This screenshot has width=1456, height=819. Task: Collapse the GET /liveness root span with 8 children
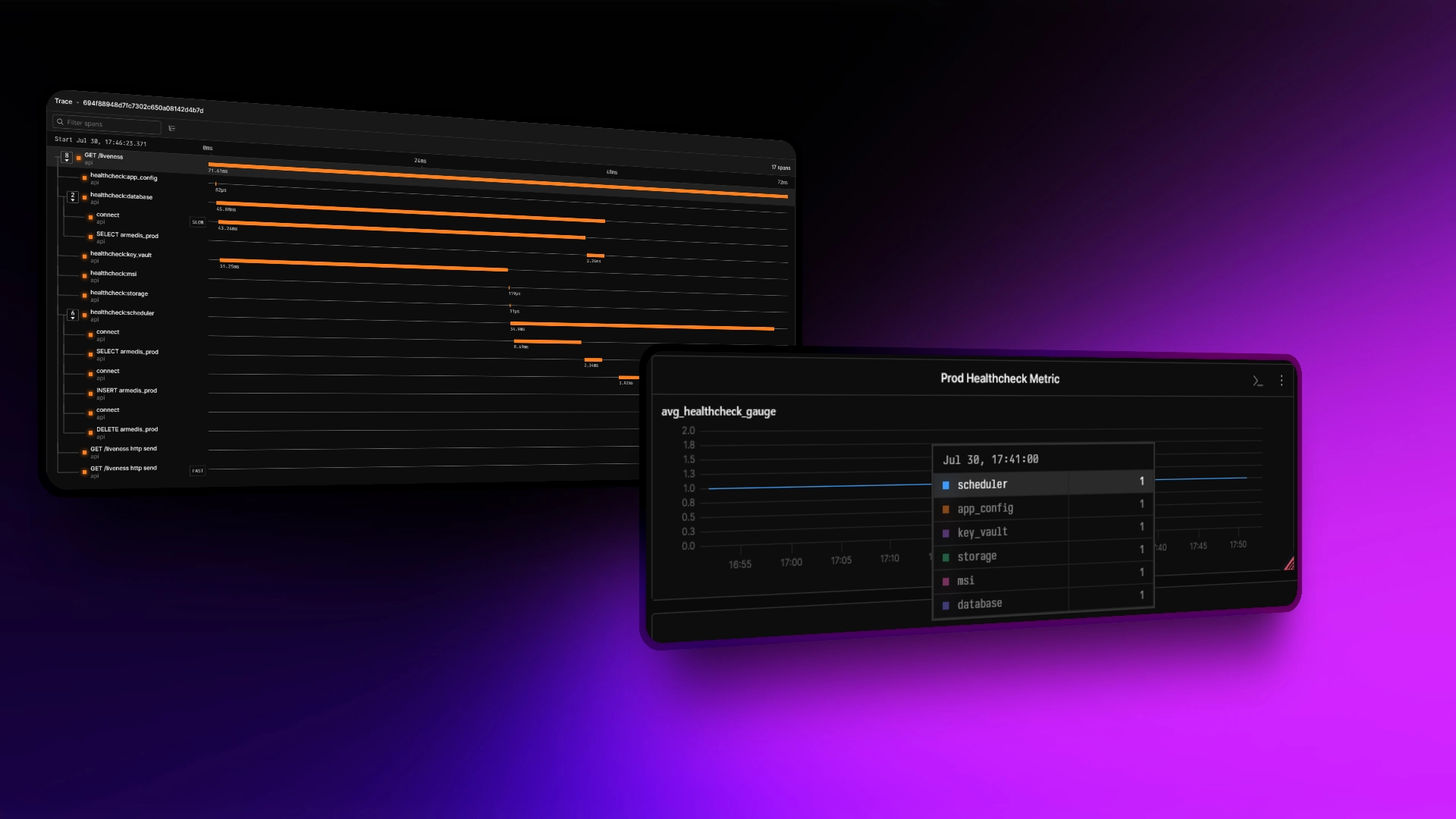coord(67,157)
